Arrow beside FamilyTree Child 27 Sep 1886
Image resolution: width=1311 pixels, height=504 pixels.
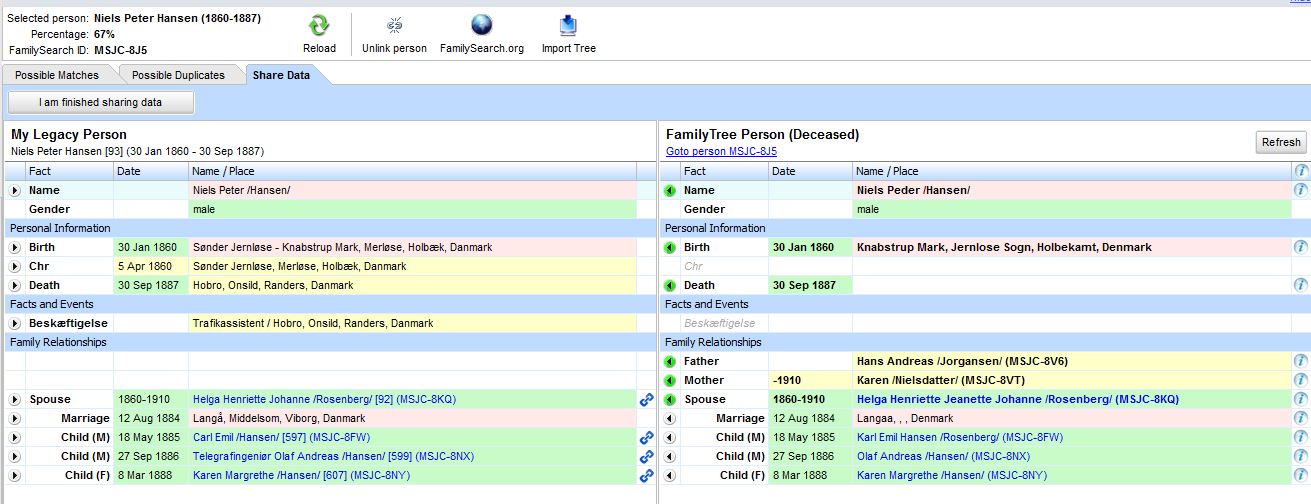click(670, 456)
